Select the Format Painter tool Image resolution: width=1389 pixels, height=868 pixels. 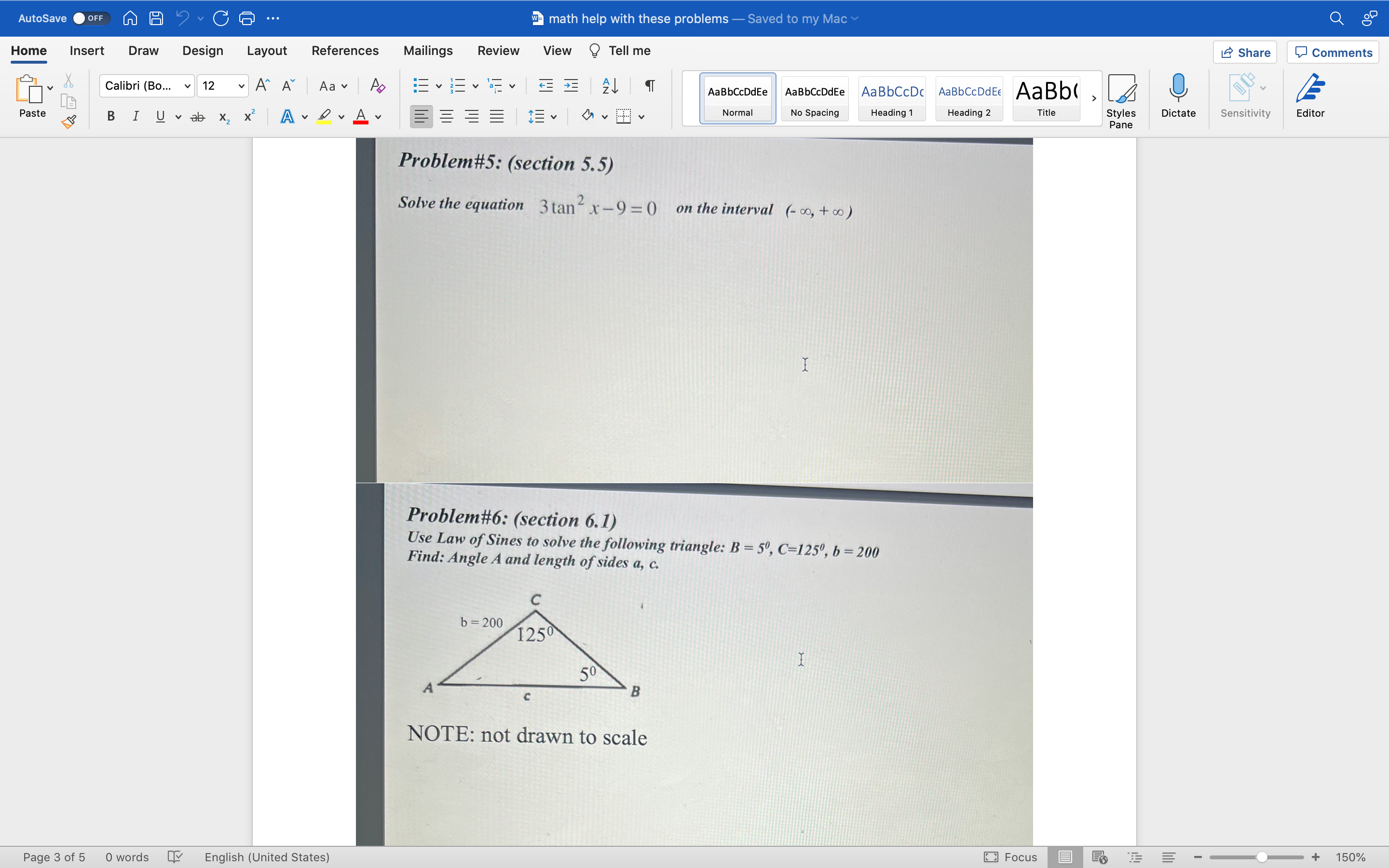pyautogui.click(x=68, y=121)
